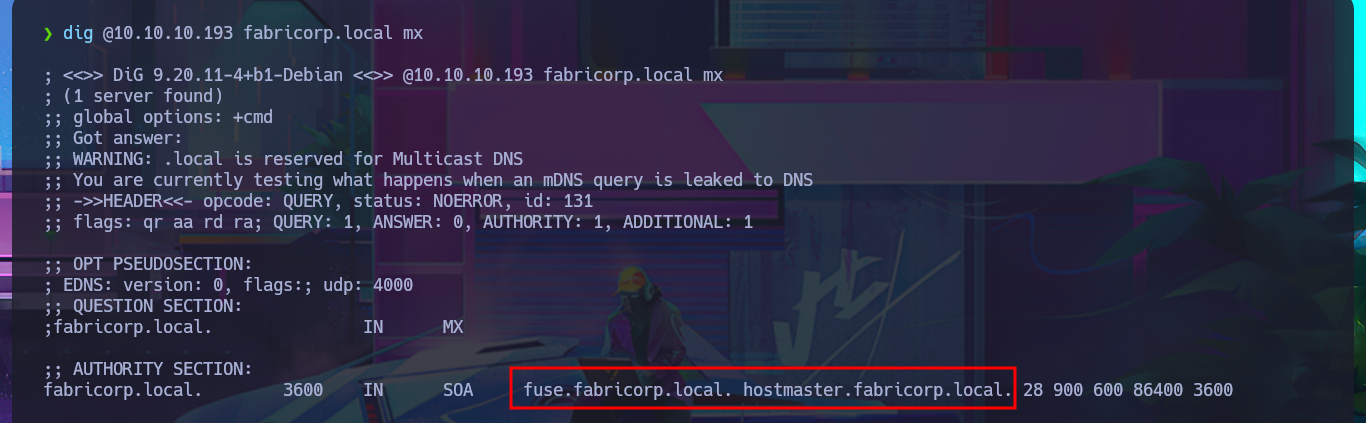Click the 'flags: qr aa rd ra' text
1366x423 pixels.
coord(148,222)
